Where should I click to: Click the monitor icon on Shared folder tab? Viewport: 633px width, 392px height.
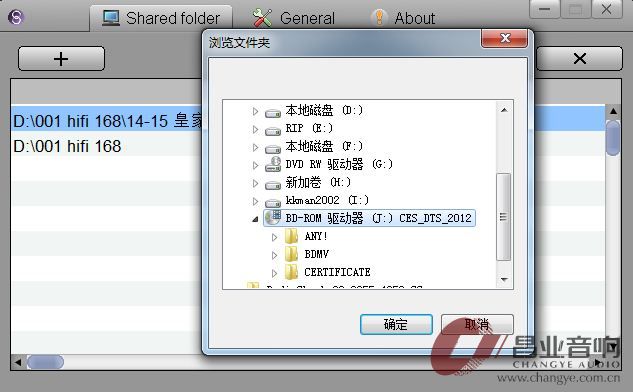(110, 18)
